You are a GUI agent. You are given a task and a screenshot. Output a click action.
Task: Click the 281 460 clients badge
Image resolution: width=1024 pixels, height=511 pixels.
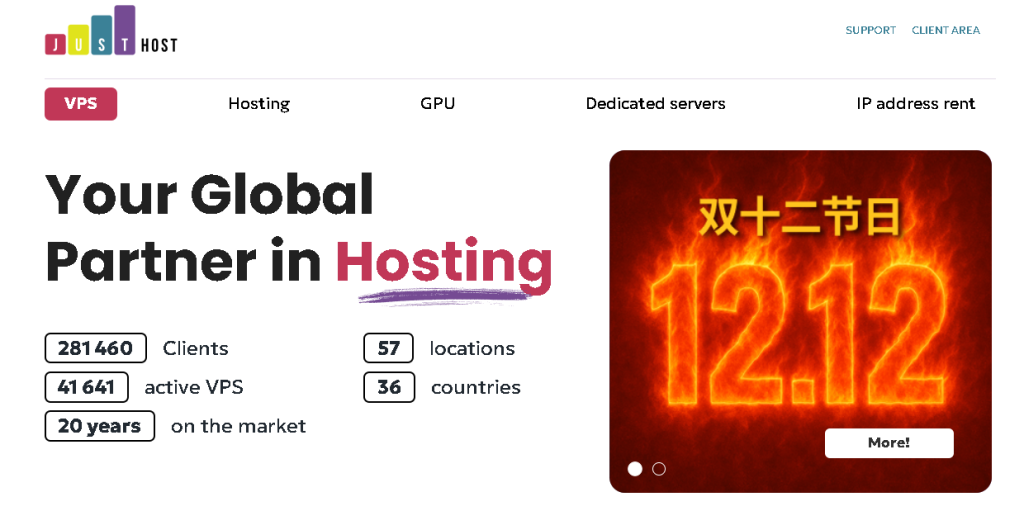[x=96, y=348]
